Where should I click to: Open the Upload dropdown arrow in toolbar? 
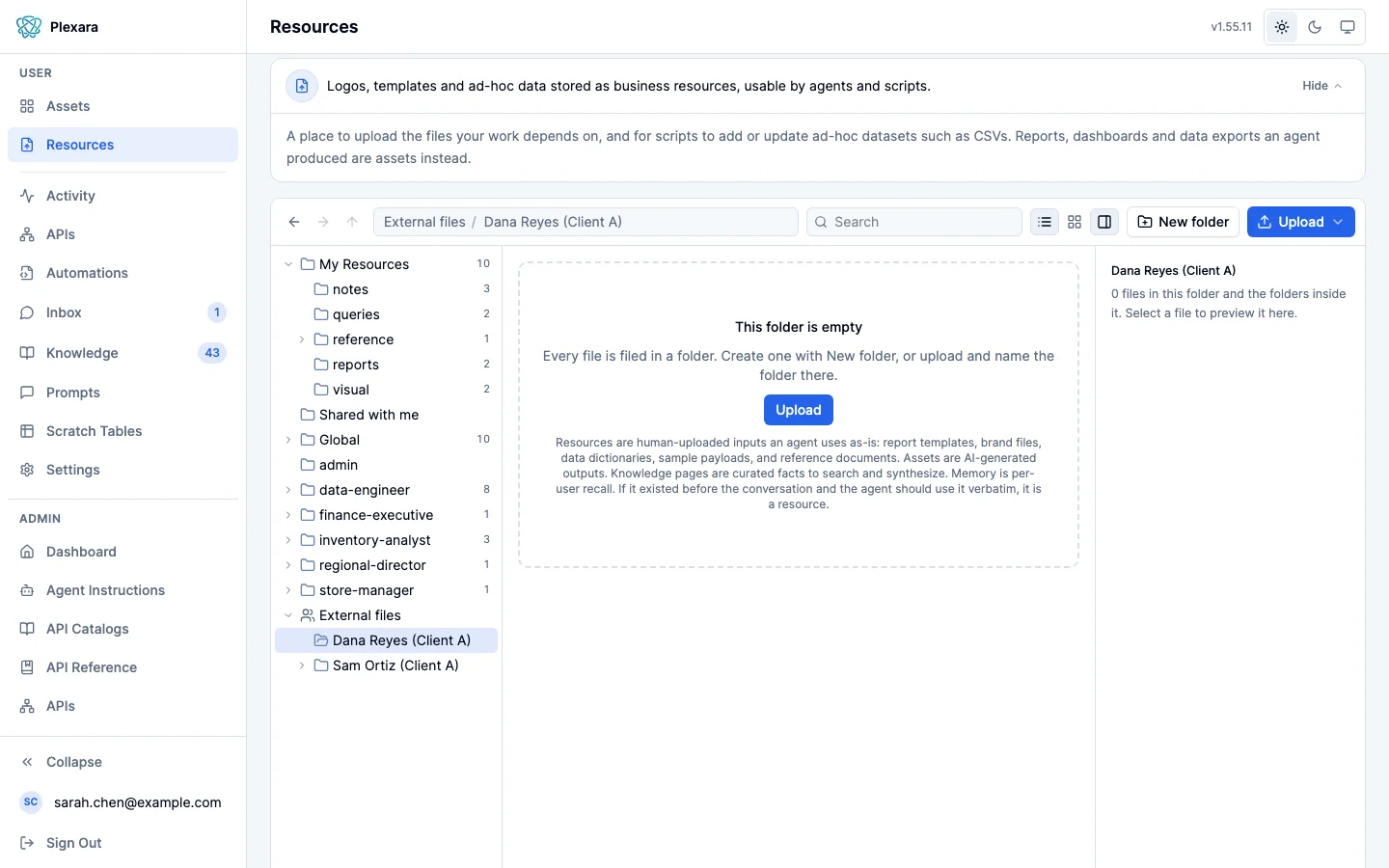1339,222
